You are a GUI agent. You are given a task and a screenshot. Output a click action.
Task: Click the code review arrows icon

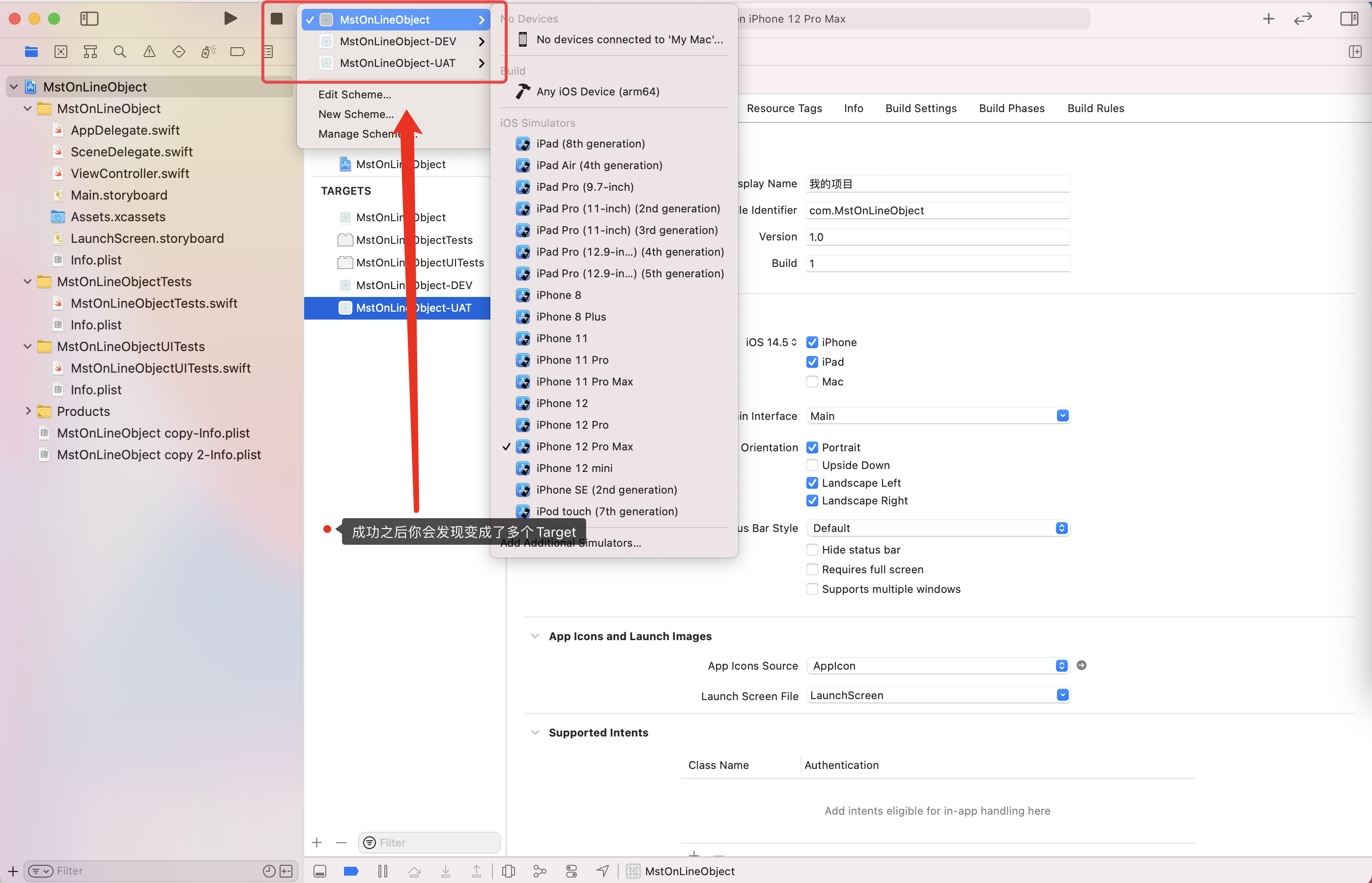(x=1303, y=19)
